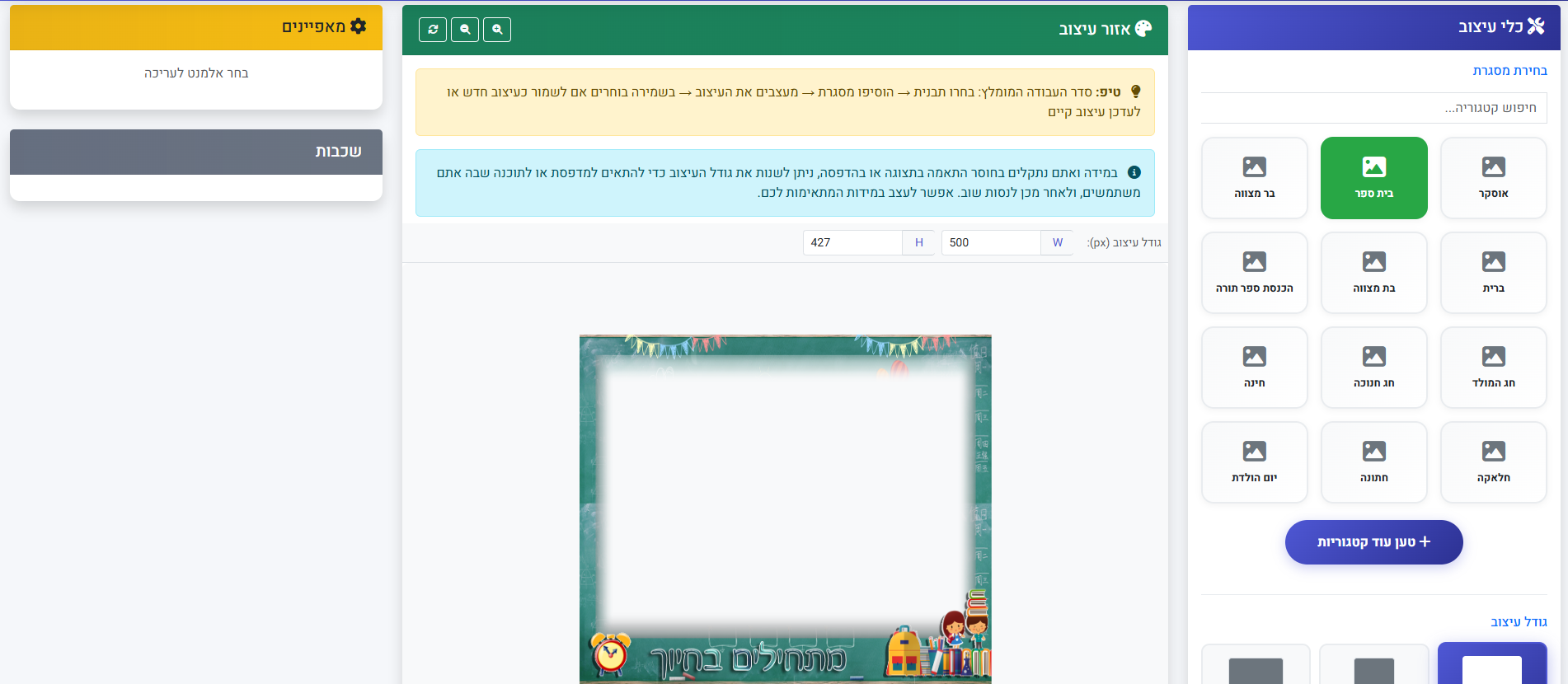The width and height of the screenshot is (1568, 684).
Task: Click the zoom in magnifier button
Action: pyautogui.click(x=497, y=30)
